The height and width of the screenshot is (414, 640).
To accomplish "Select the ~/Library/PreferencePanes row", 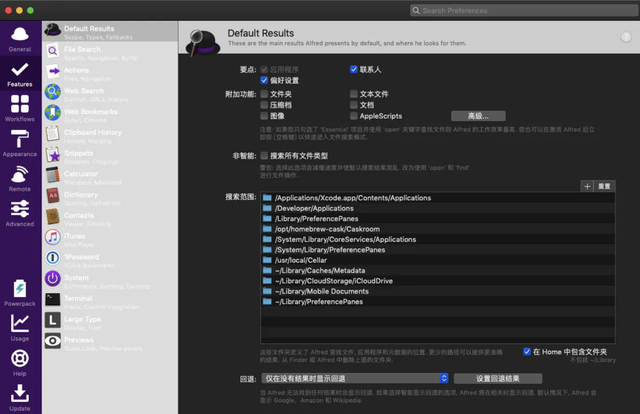I will (x=438, y=302).
